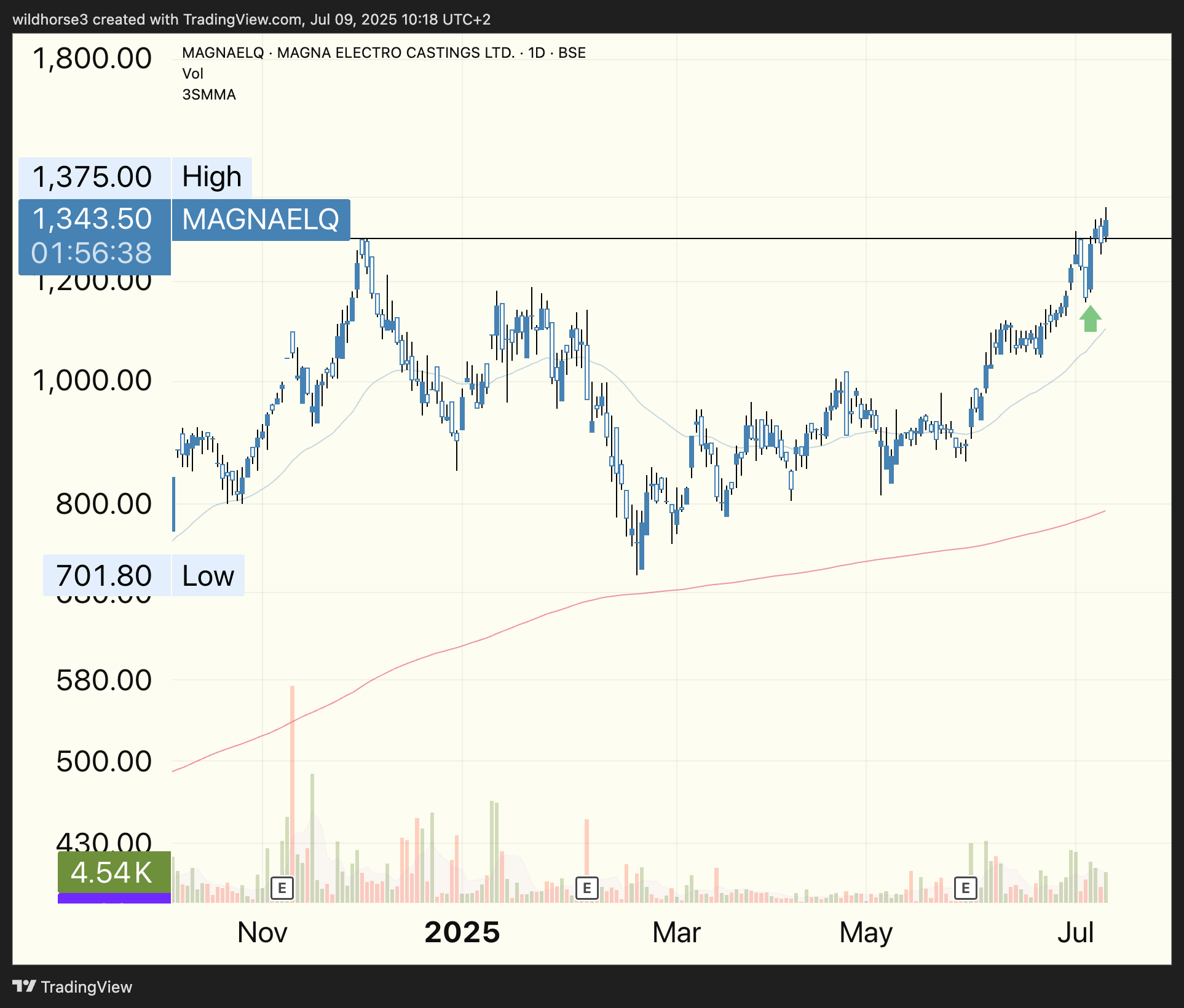Click the 1,000.00 price axis value
The height and width of the screenshot is (1008, 1184).
pyautogui.click(x=92, y=380)
